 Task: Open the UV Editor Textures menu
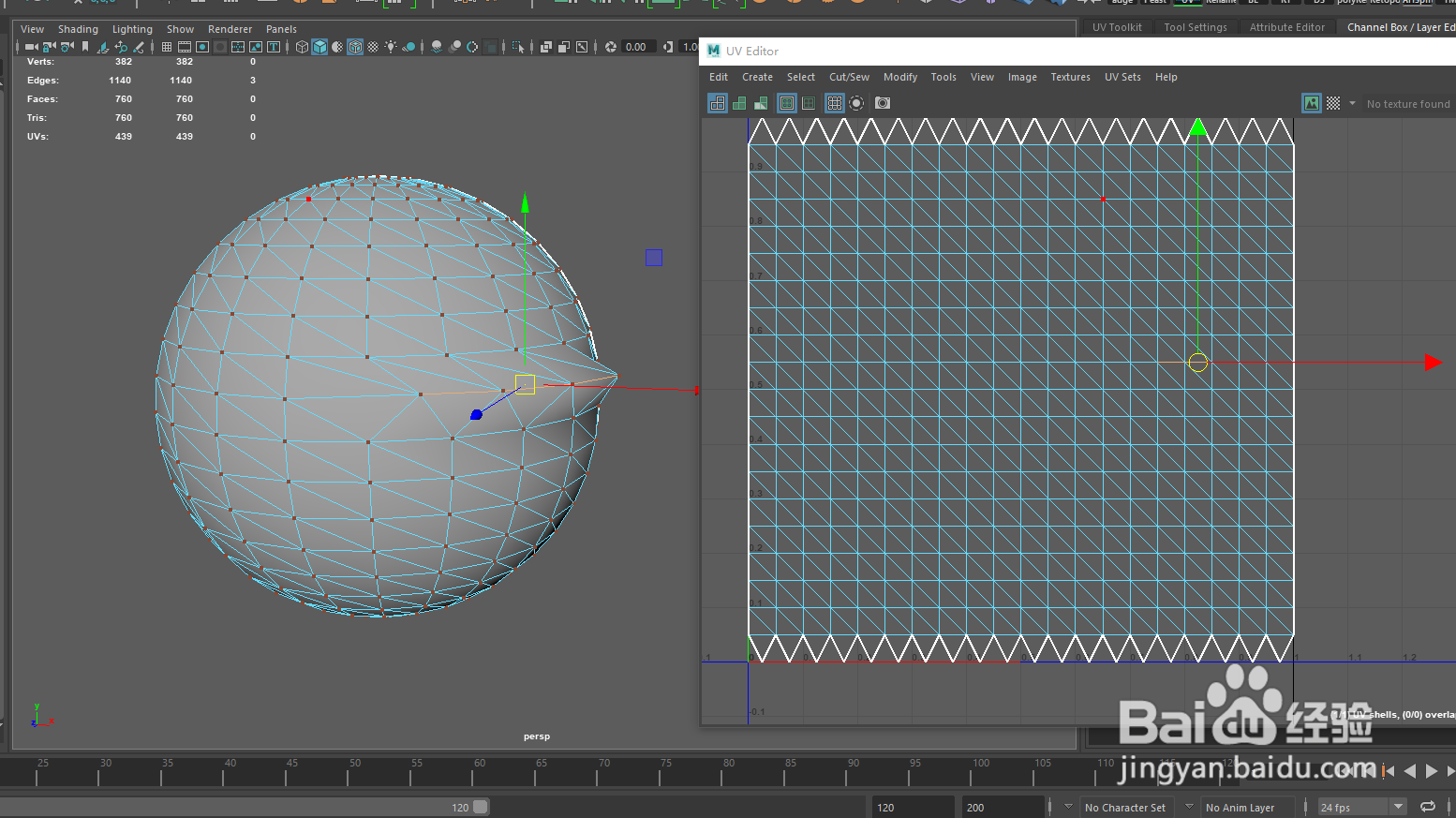[x=1071, y=77]
